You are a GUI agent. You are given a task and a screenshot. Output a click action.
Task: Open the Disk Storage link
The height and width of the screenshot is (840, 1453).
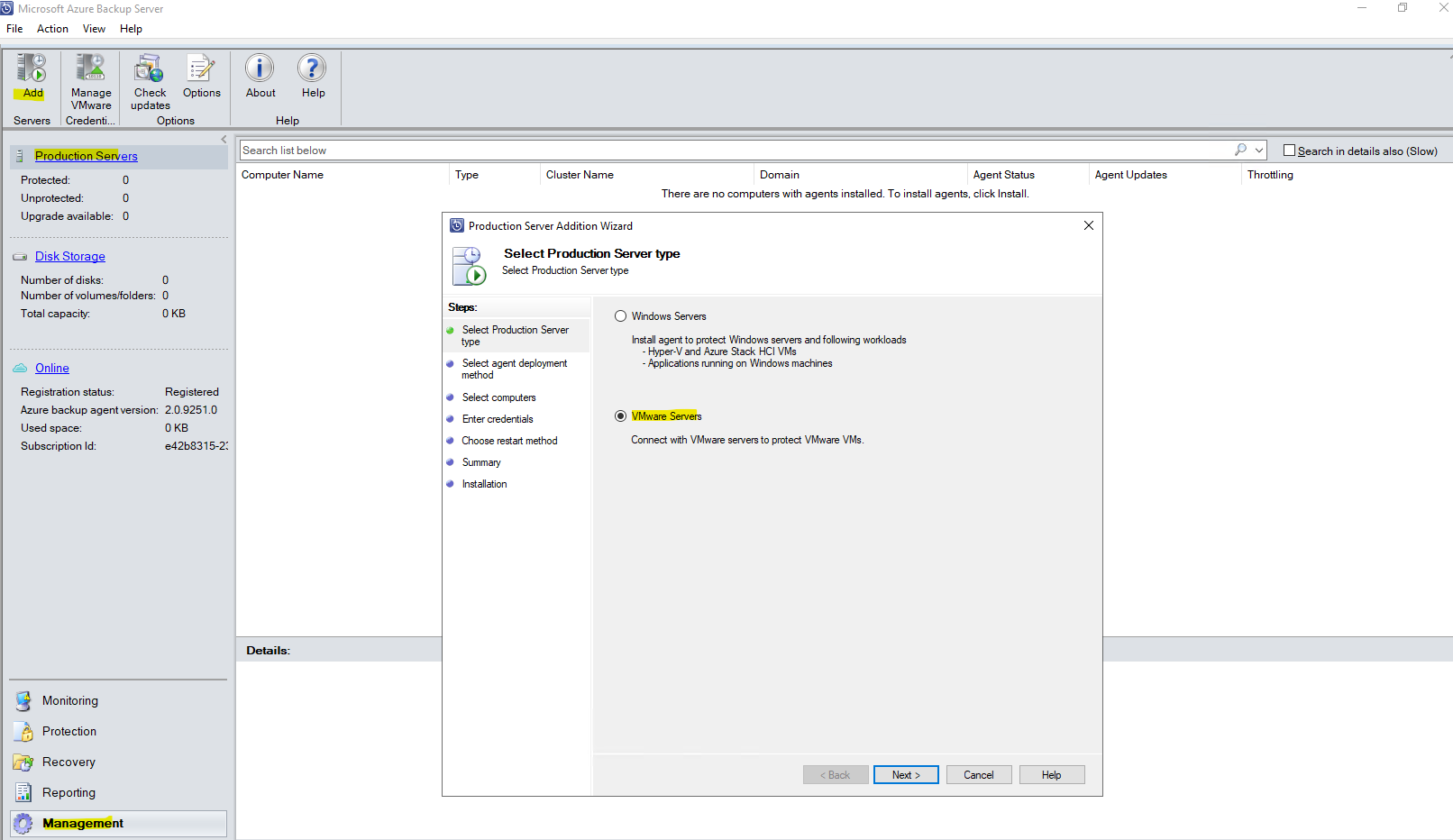(x=70, y=257)
